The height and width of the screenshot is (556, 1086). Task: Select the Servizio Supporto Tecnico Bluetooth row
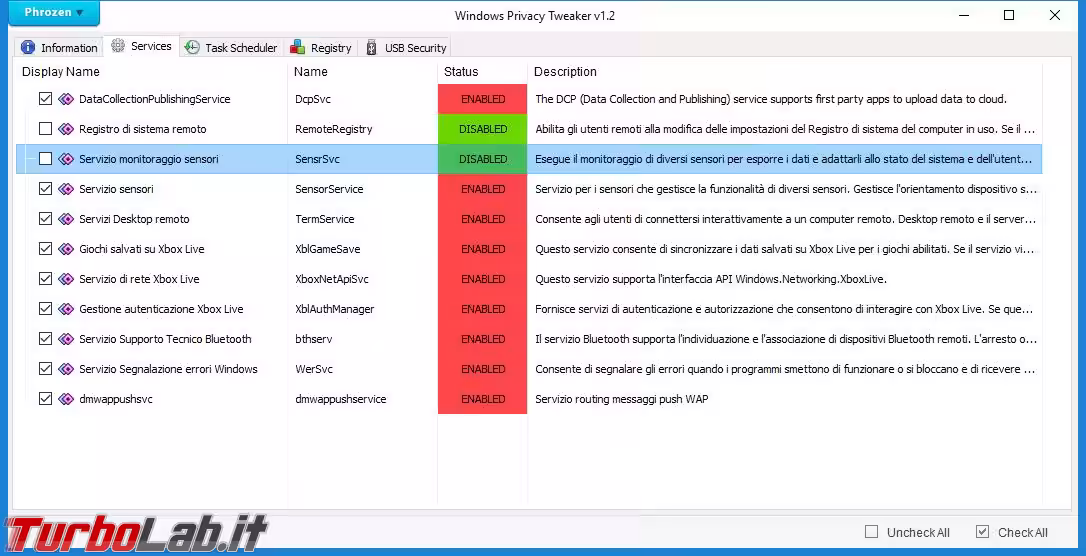click(165, 339)
